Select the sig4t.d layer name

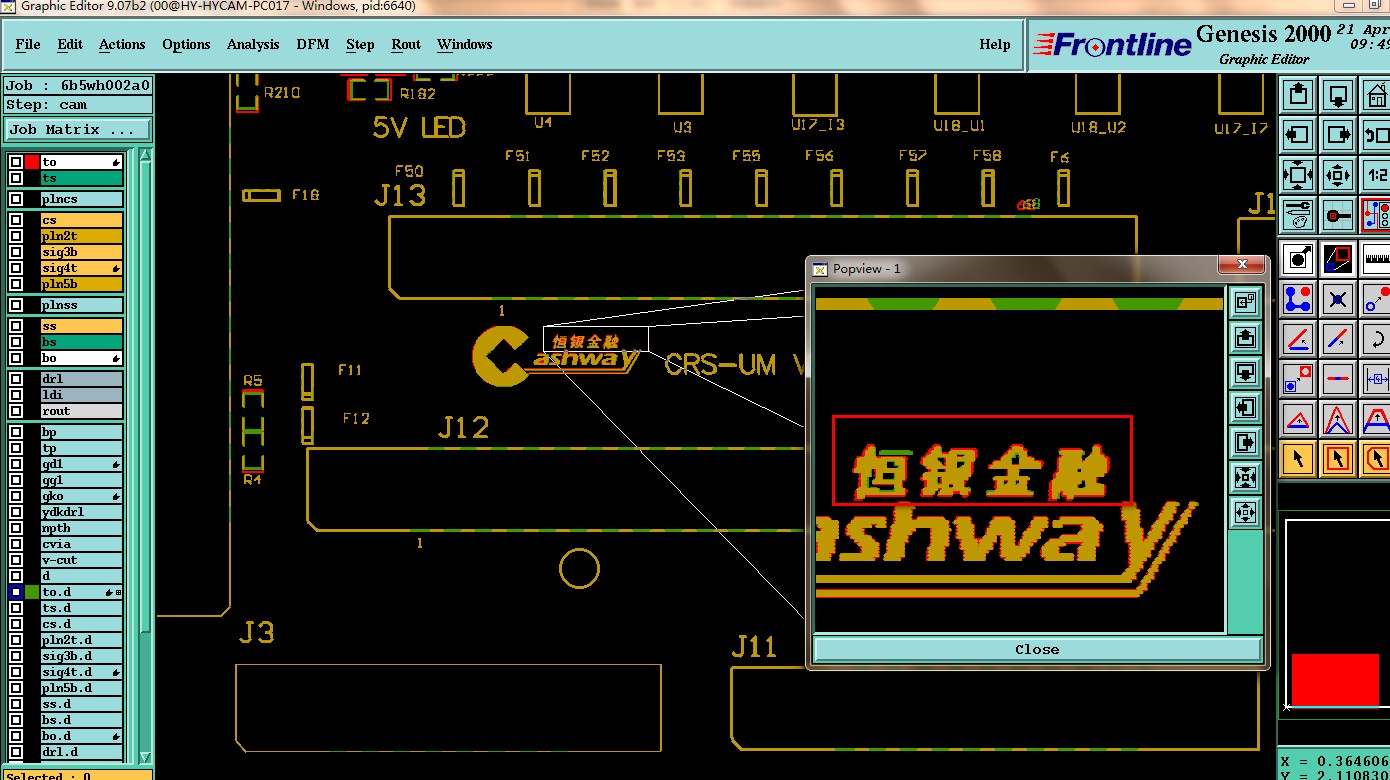click(82, 672)
